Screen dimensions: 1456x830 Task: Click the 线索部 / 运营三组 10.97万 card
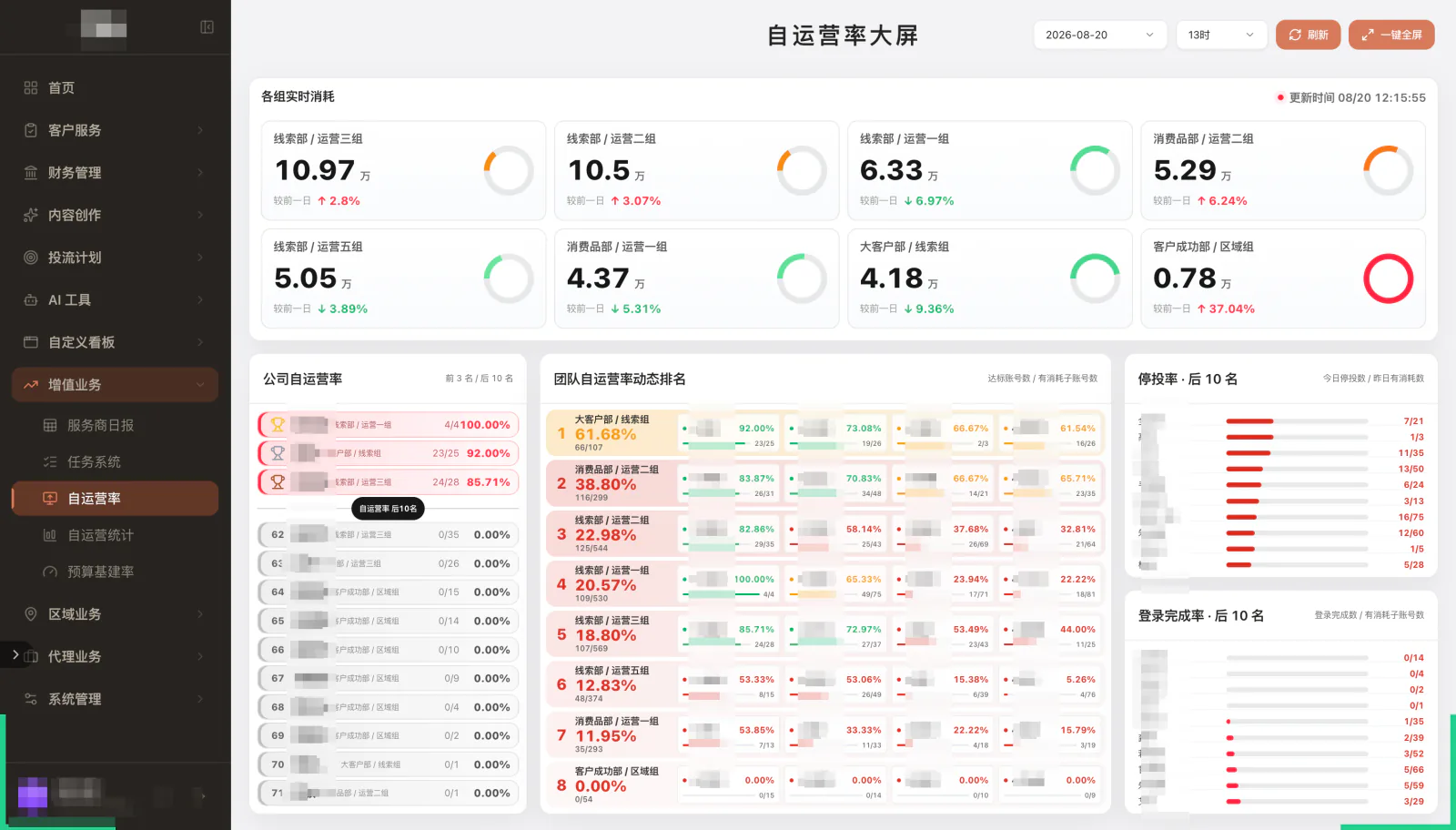(403, 170)
